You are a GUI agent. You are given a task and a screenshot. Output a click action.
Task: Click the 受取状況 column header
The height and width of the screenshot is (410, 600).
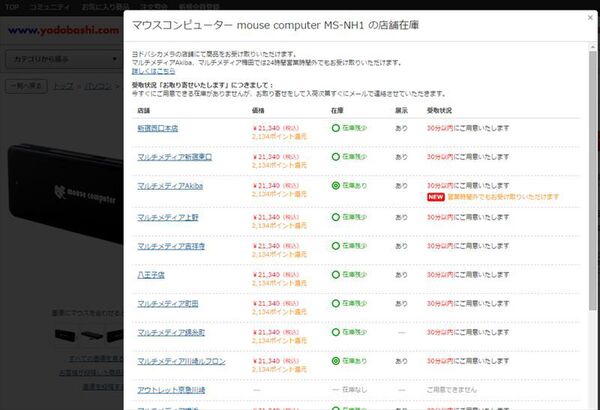[x=439, y=111]
